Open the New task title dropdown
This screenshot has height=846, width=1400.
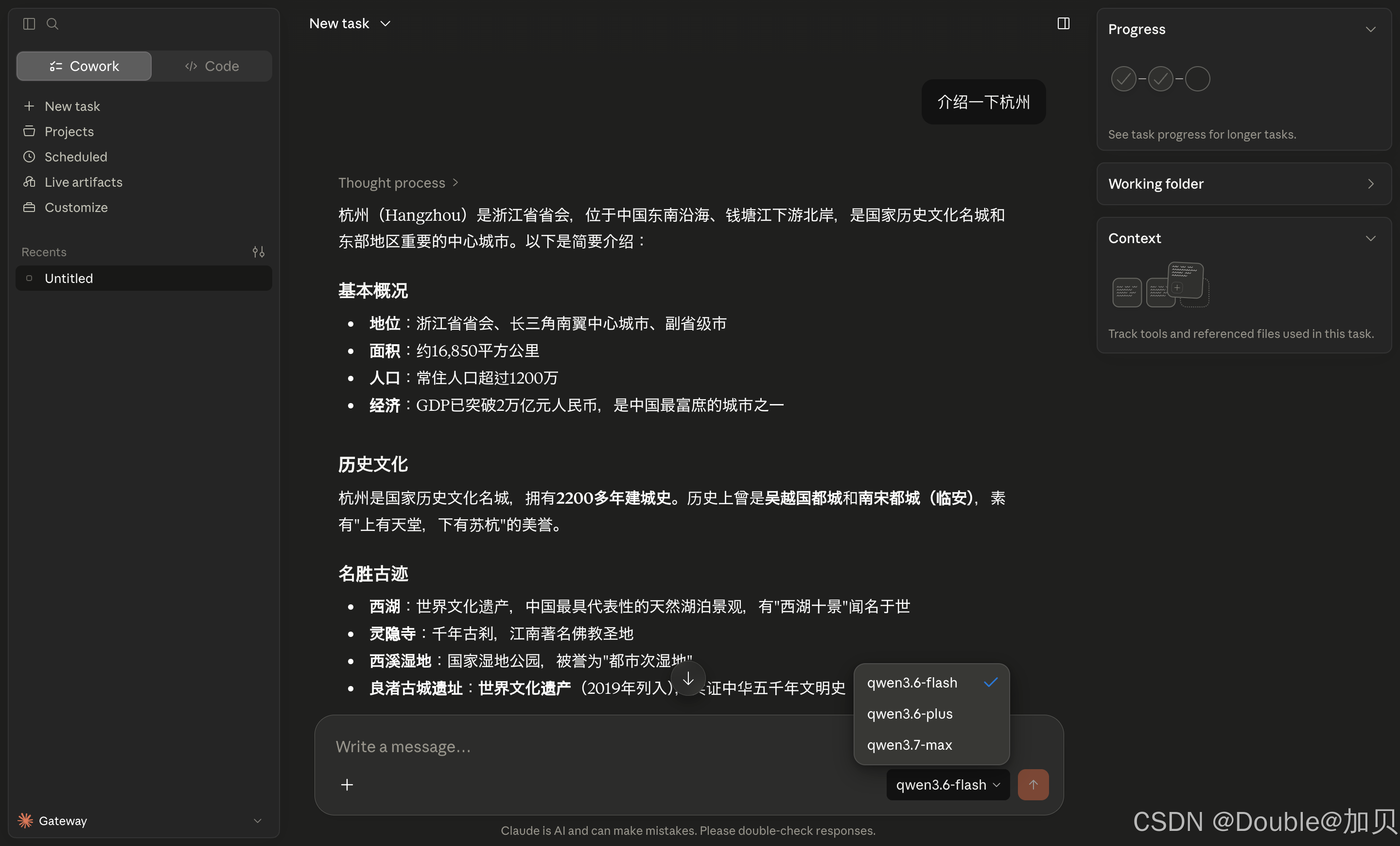pos(350,23)
